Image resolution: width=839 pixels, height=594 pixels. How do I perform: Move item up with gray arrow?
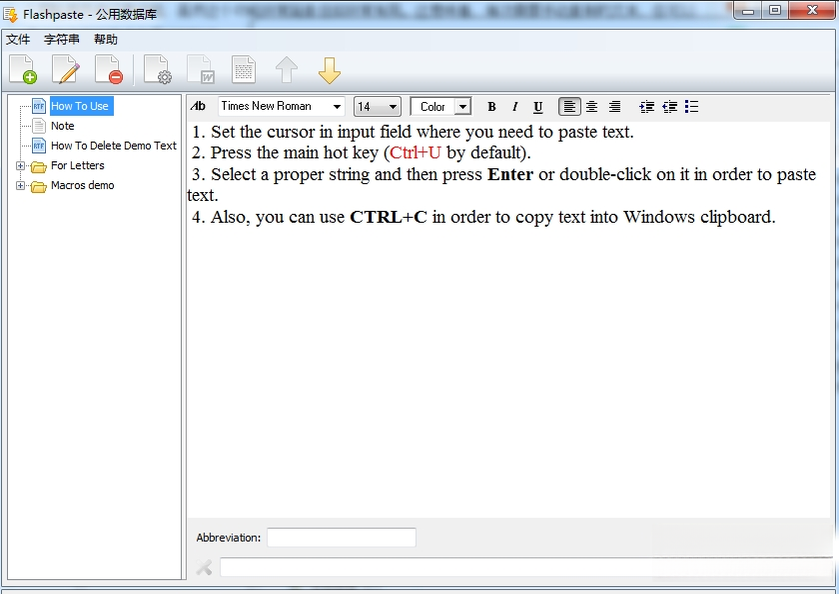click(286, 70)
